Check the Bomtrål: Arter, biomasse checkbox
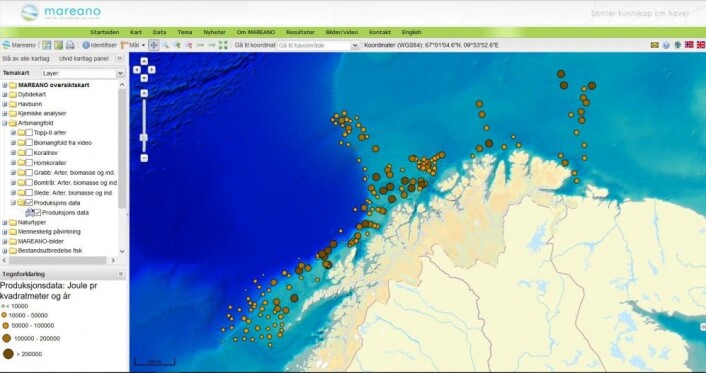 click(29, 182)
